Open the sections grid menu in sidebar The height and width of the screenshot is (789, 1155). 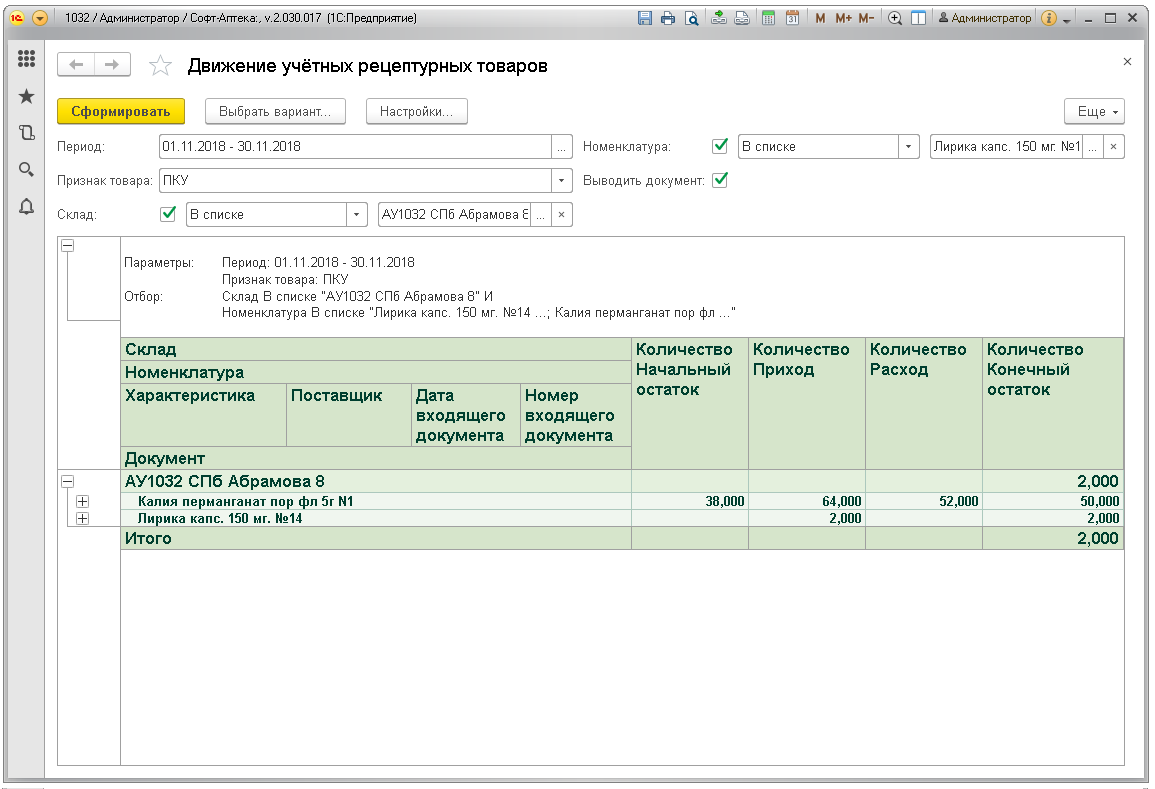click(27, 60)
